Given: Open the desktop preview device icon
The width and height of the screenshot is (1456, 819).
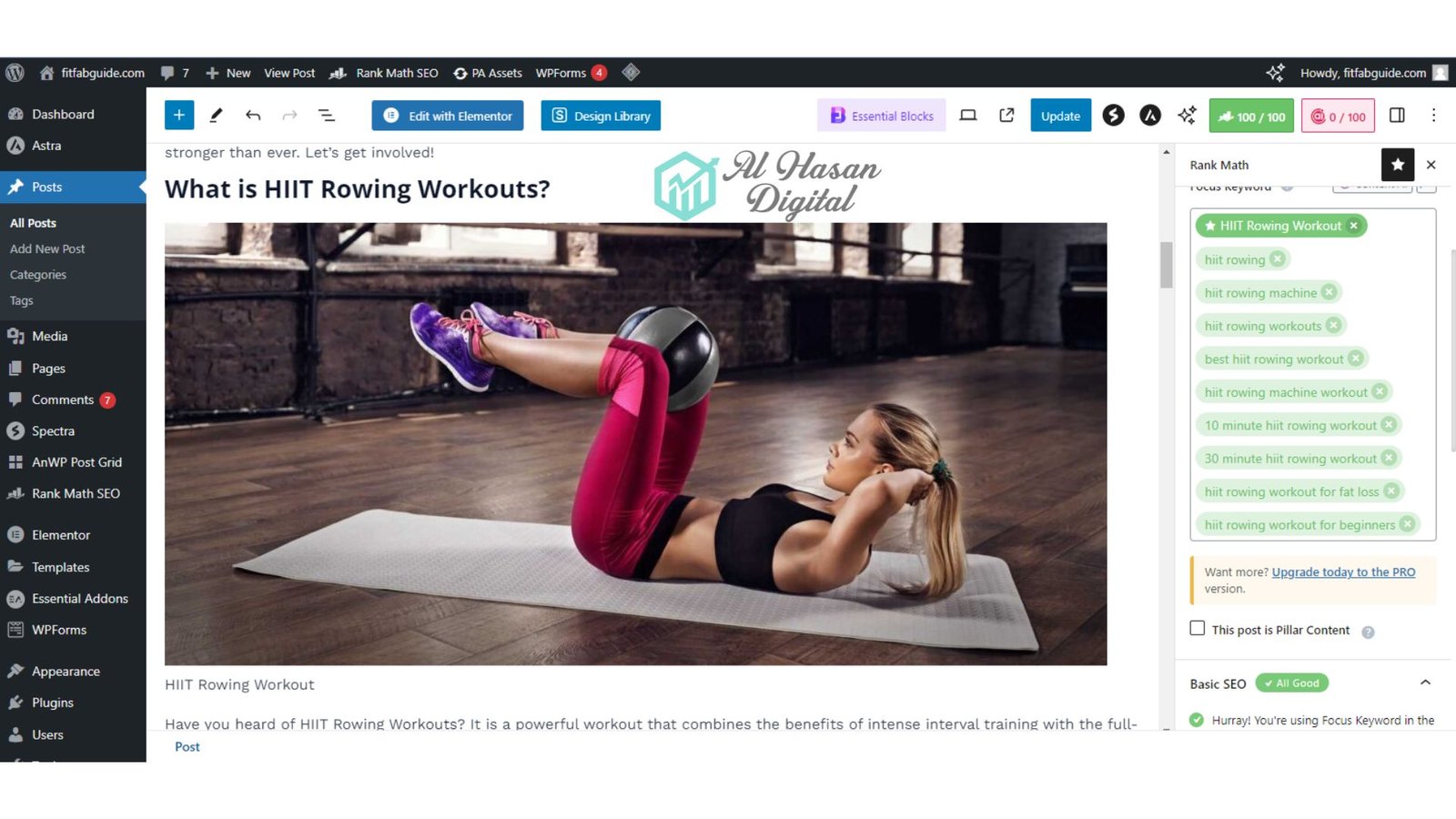Looking at the screenshot, I should tap(968, 116).
